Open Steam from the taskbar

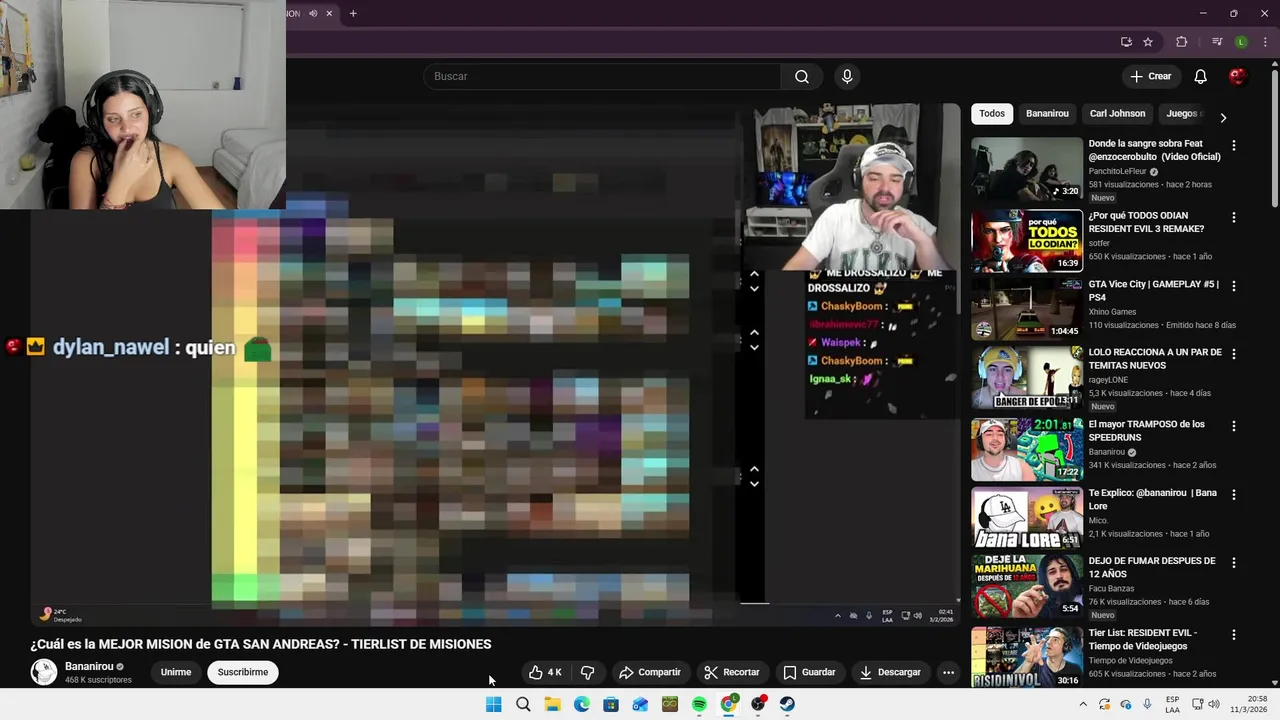pyautogui.click(x=787, y=704)
